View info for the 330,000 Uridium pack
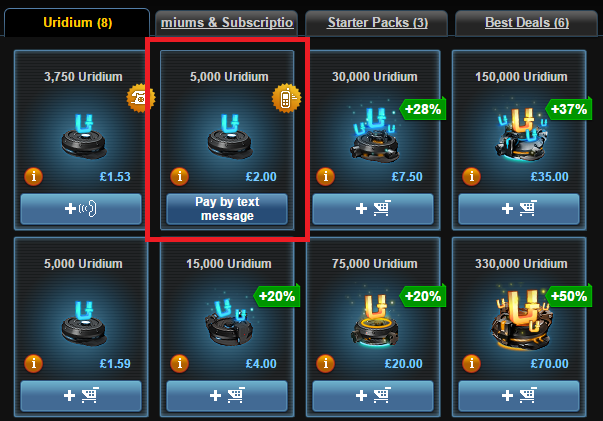 (x=471, y=363)
